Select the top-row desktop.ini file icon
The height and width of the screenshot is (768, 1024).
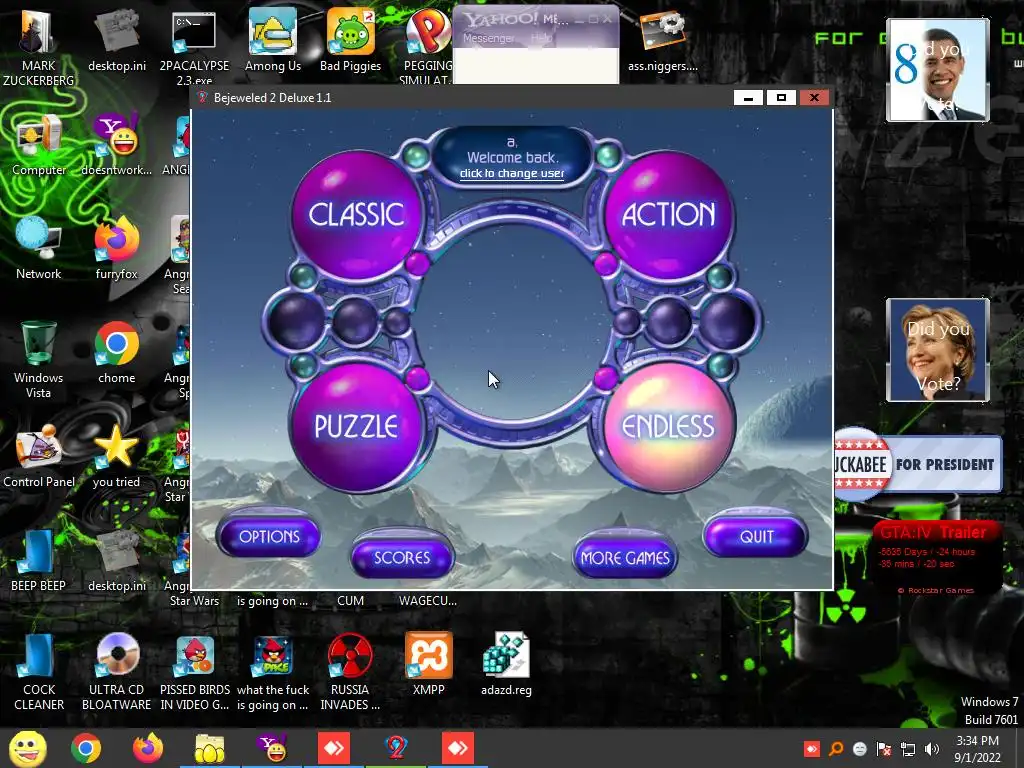pos(117,42)
